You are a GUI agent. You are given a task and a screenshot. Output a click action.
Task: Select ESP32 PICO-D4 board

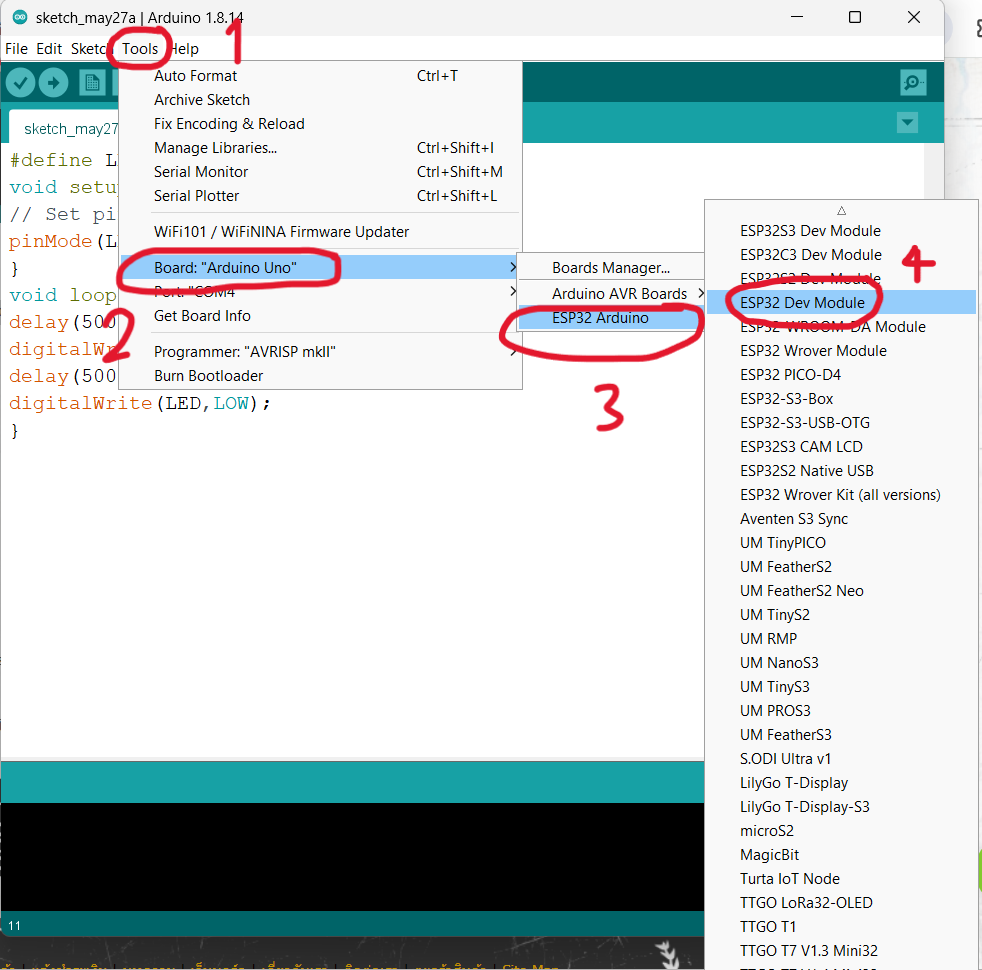pyautogui.click(x=841, y=374)
